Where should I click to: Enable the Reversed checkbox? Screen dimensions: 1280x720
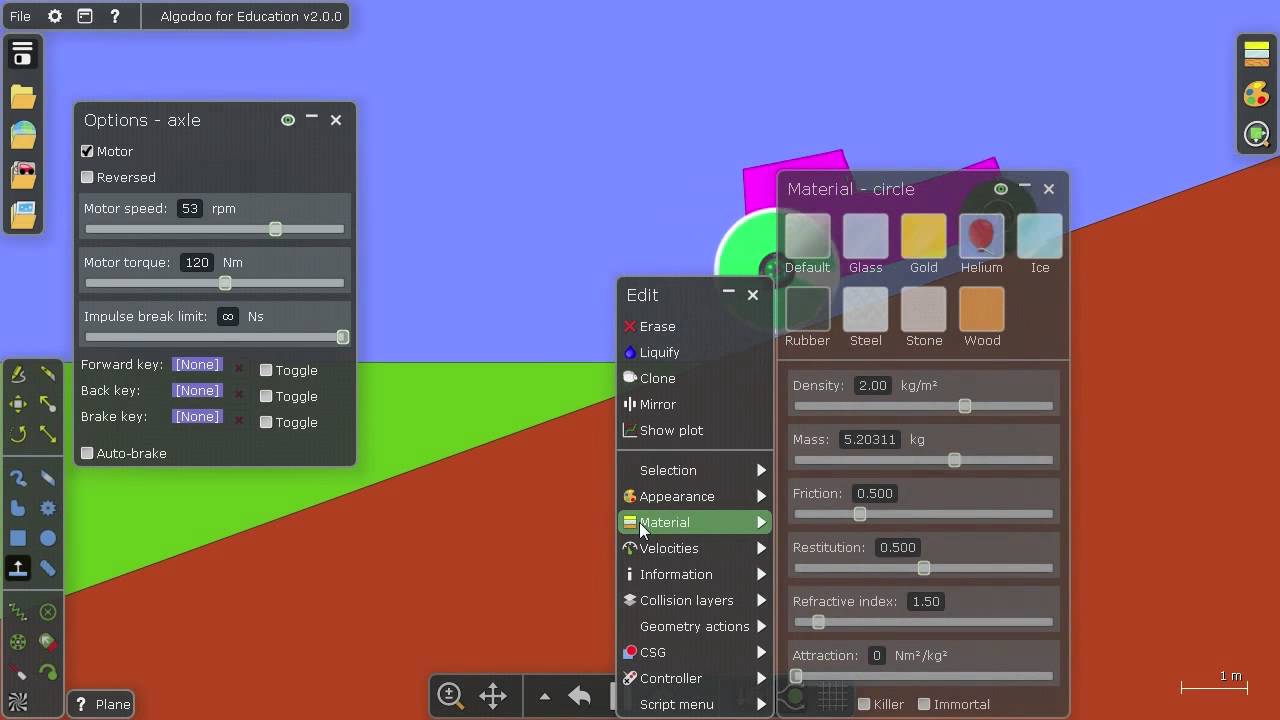tap(87, 177)
